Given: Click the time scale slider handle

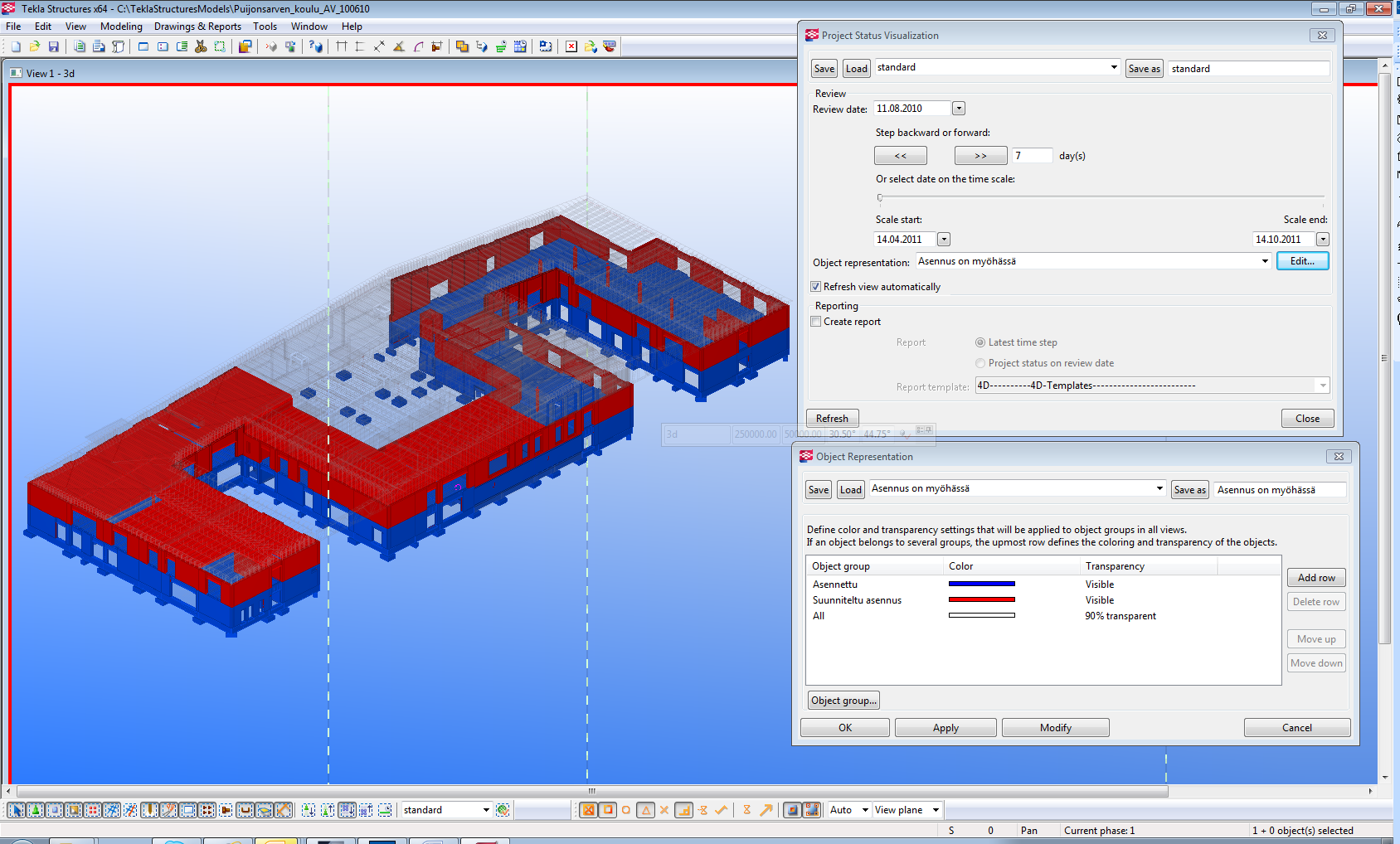Looking at the screenshot, I should pyautogui.click(x=880, y=198).
